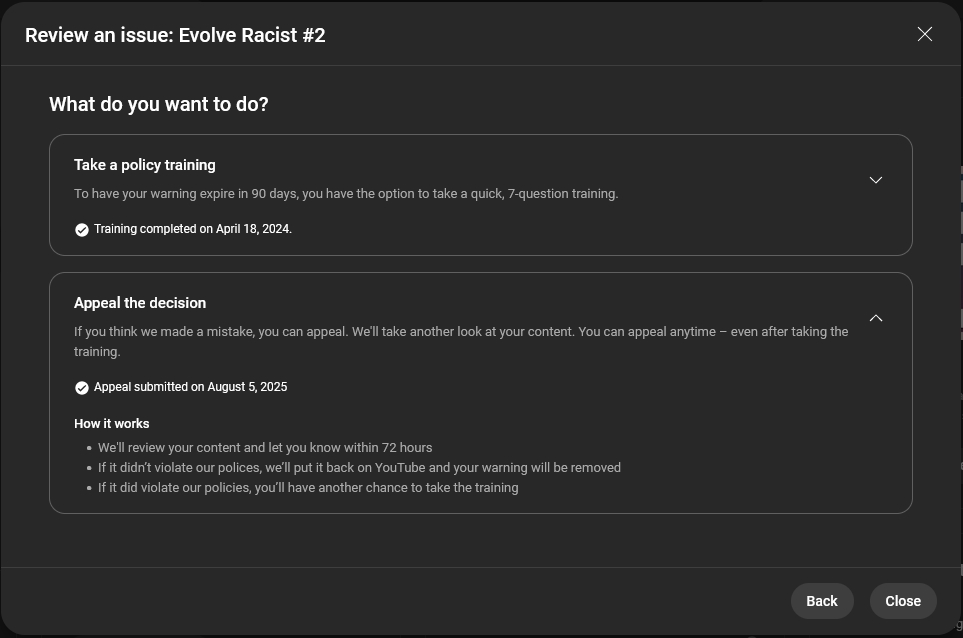Click the first bullet point dot under How it works
The height and width of the screenshot is (638, 963).
[89, 449]
